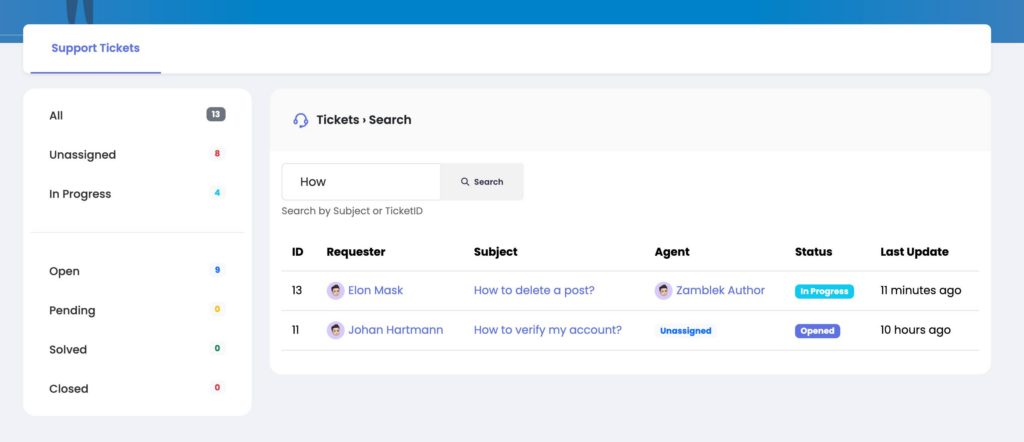Open 'How to delete a post?' ticket
The height and width of the screenshot is (442, 1024).
(x=534, y=291)
